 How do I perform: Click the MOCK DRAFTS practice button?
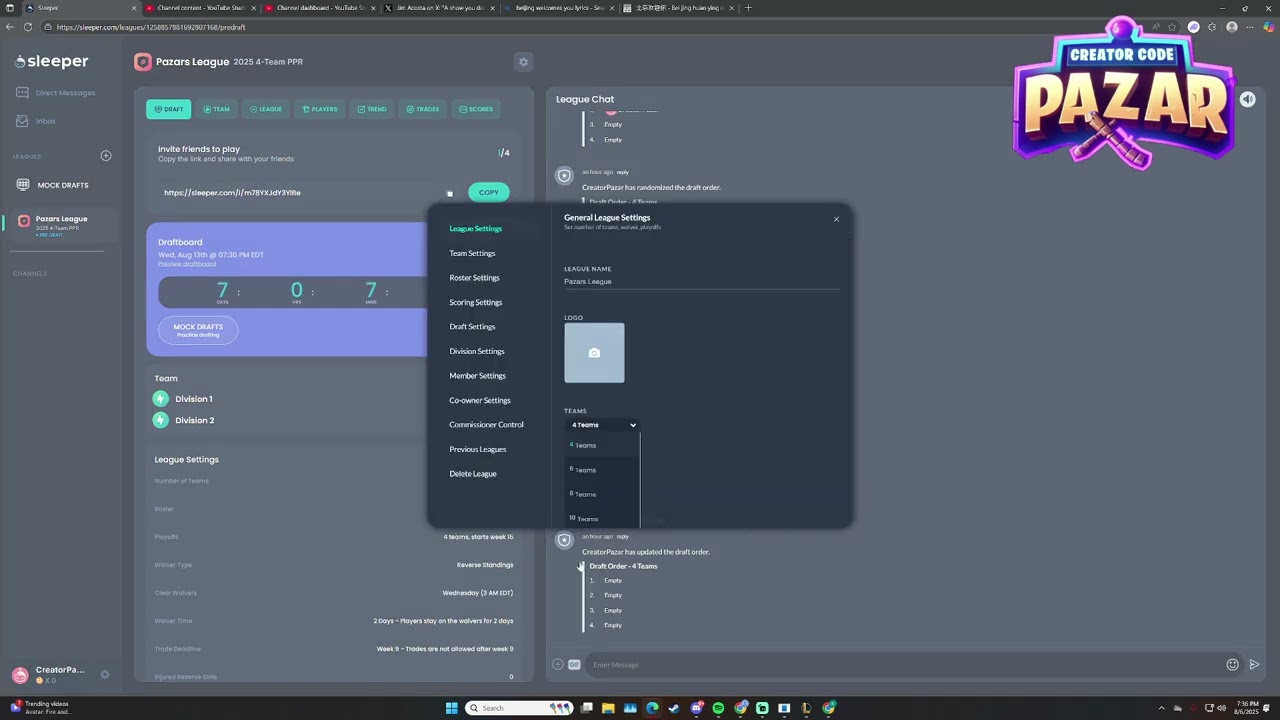(x=198, y=330)
